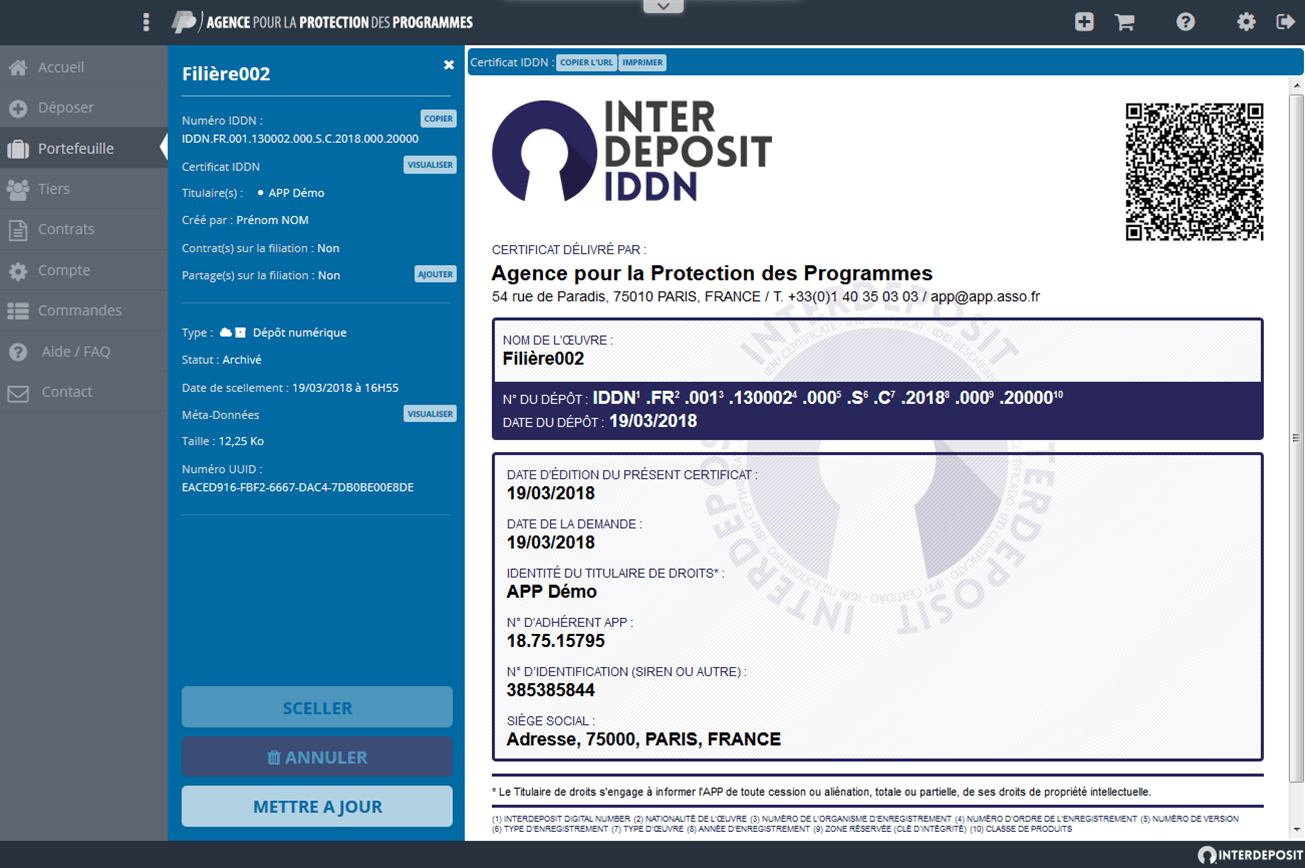Click the list icon beside Commandes
Viewport: 1305px width, 868px height.
click(x=18, y=311)
